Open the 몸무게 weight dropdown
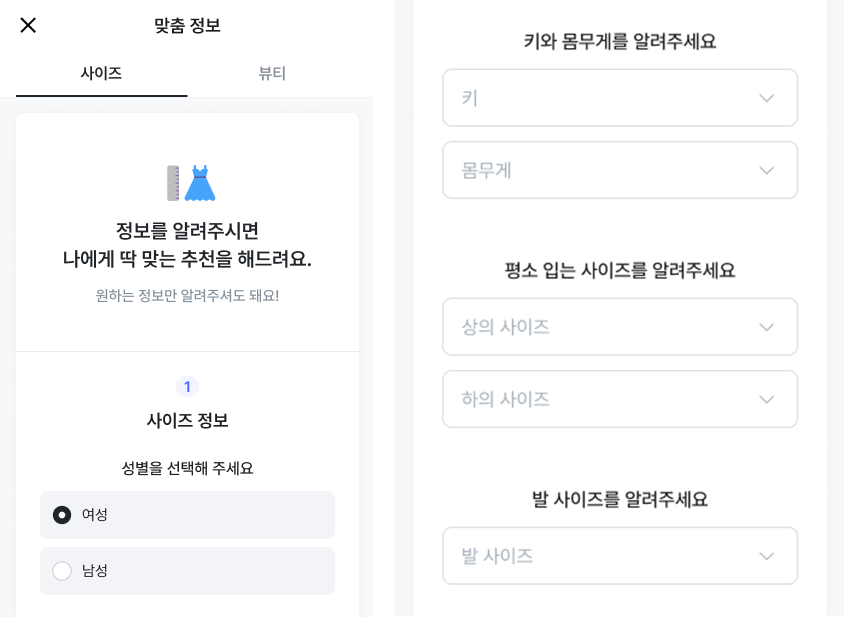Image resolution: width=844 pixels, height=617 pixels. pyautogui.click(x=620, y=170)
